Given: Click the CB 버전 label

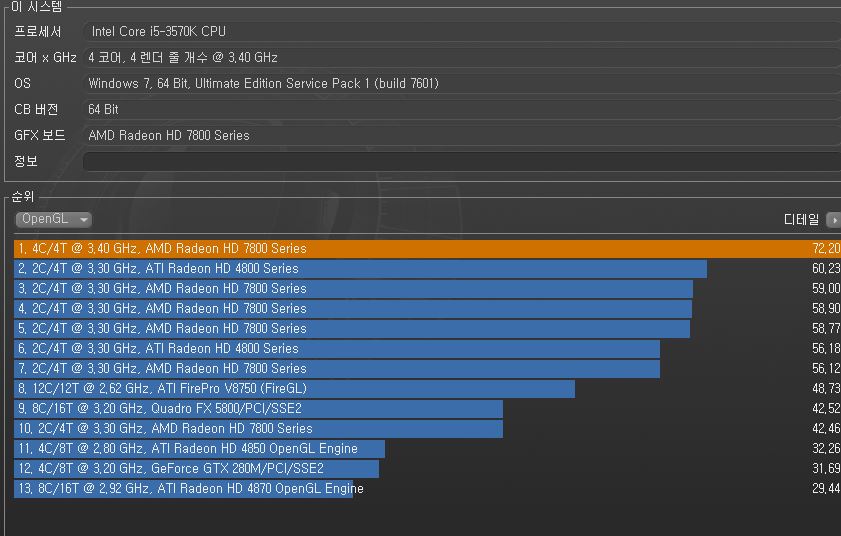Looking at the screenshot, I should pyautogui.click(x=36, y=109).
